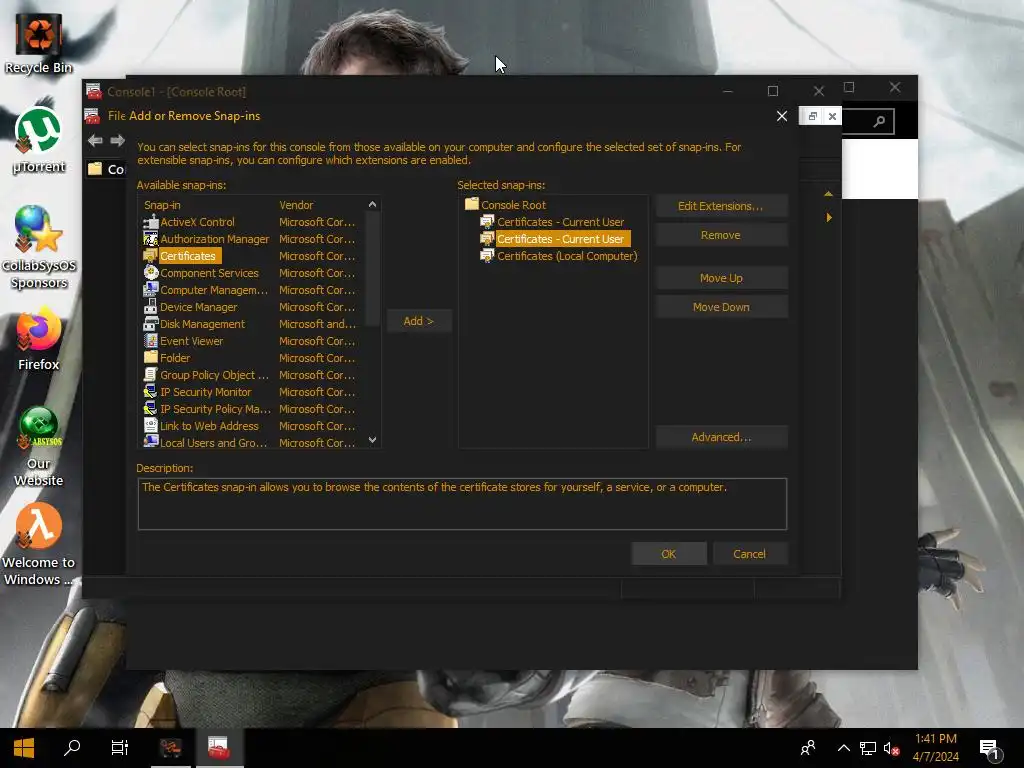The width and height of the screenshot is (1024, 768).
Task: Click the Certificates (Local Computer) icon
Action: point(487,256)
